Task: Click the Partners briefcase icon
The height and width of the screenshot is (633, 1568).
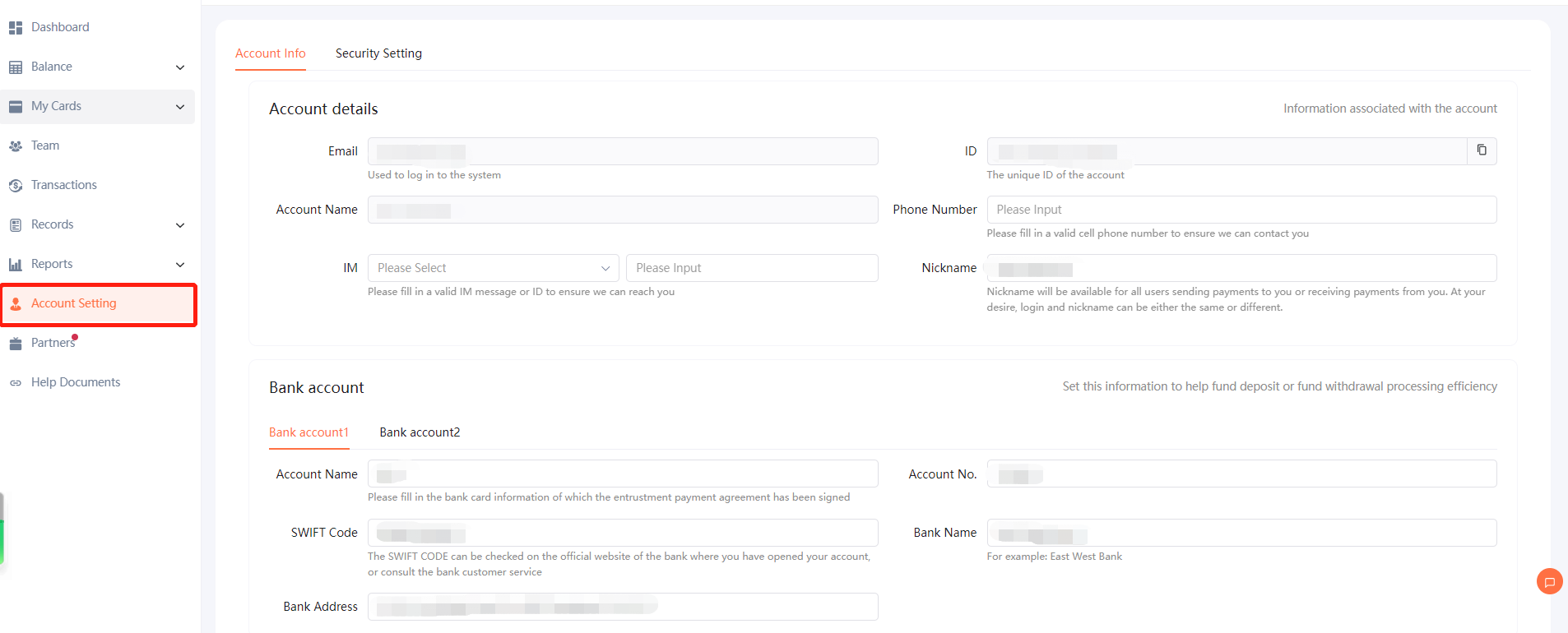Action: [16, 344]
